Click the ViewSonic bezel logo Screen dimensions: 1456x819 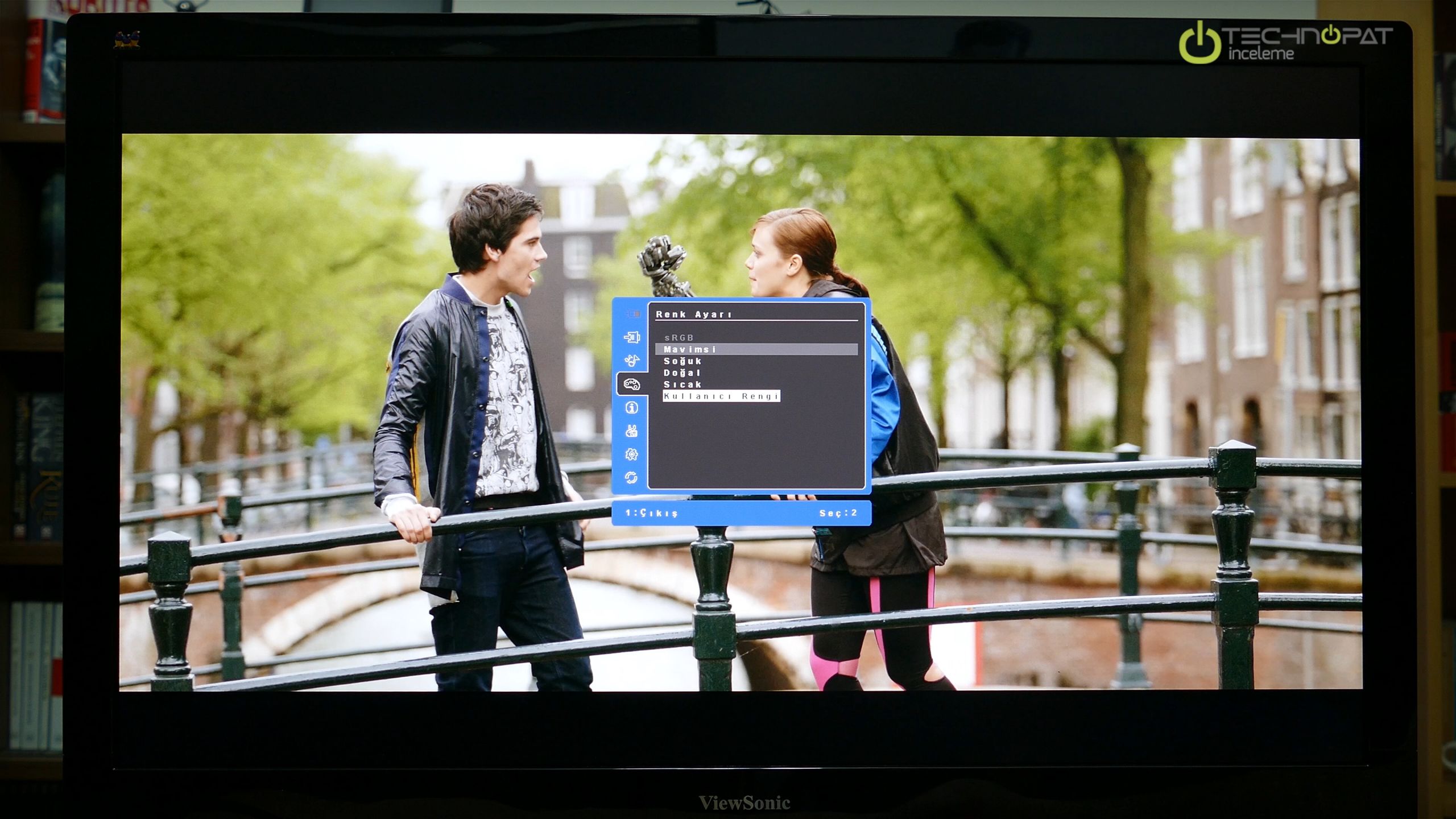[744, 803]
